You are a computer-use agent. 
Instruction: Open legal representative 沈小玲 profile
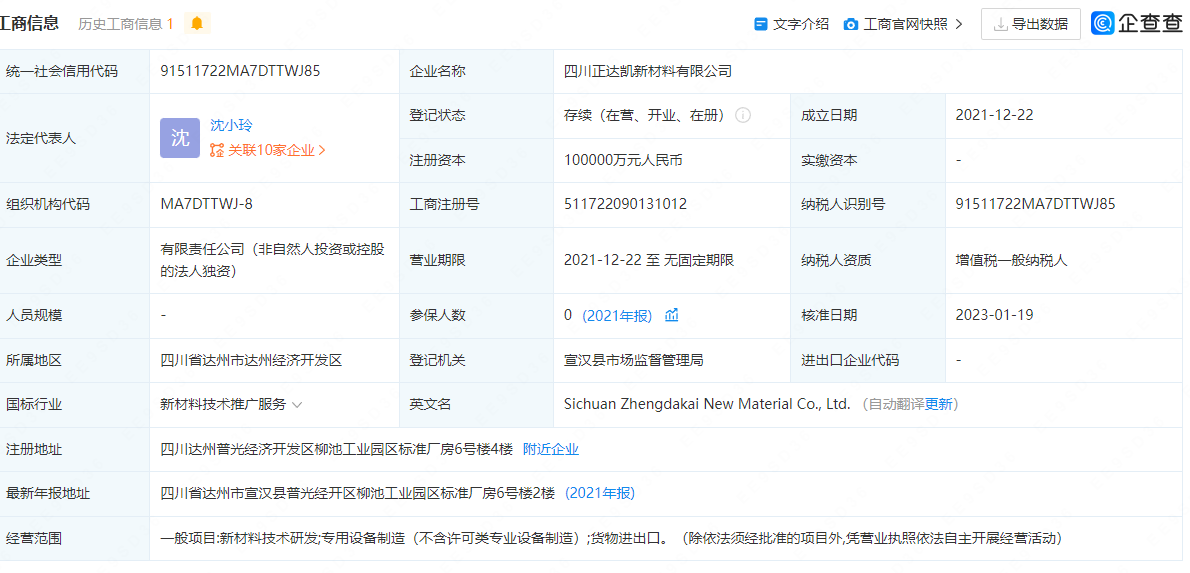[x=231, y=125]
